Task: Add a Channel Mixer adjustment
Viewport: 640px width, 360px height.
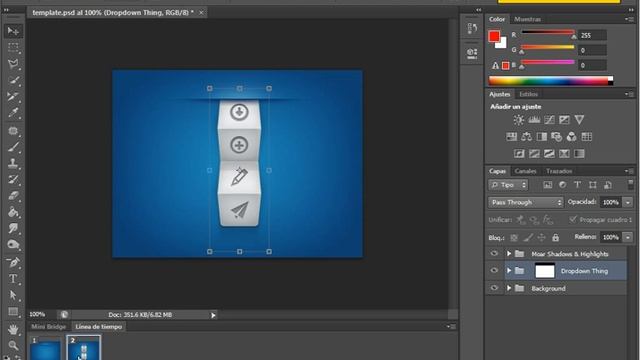Action: point(571,137)
